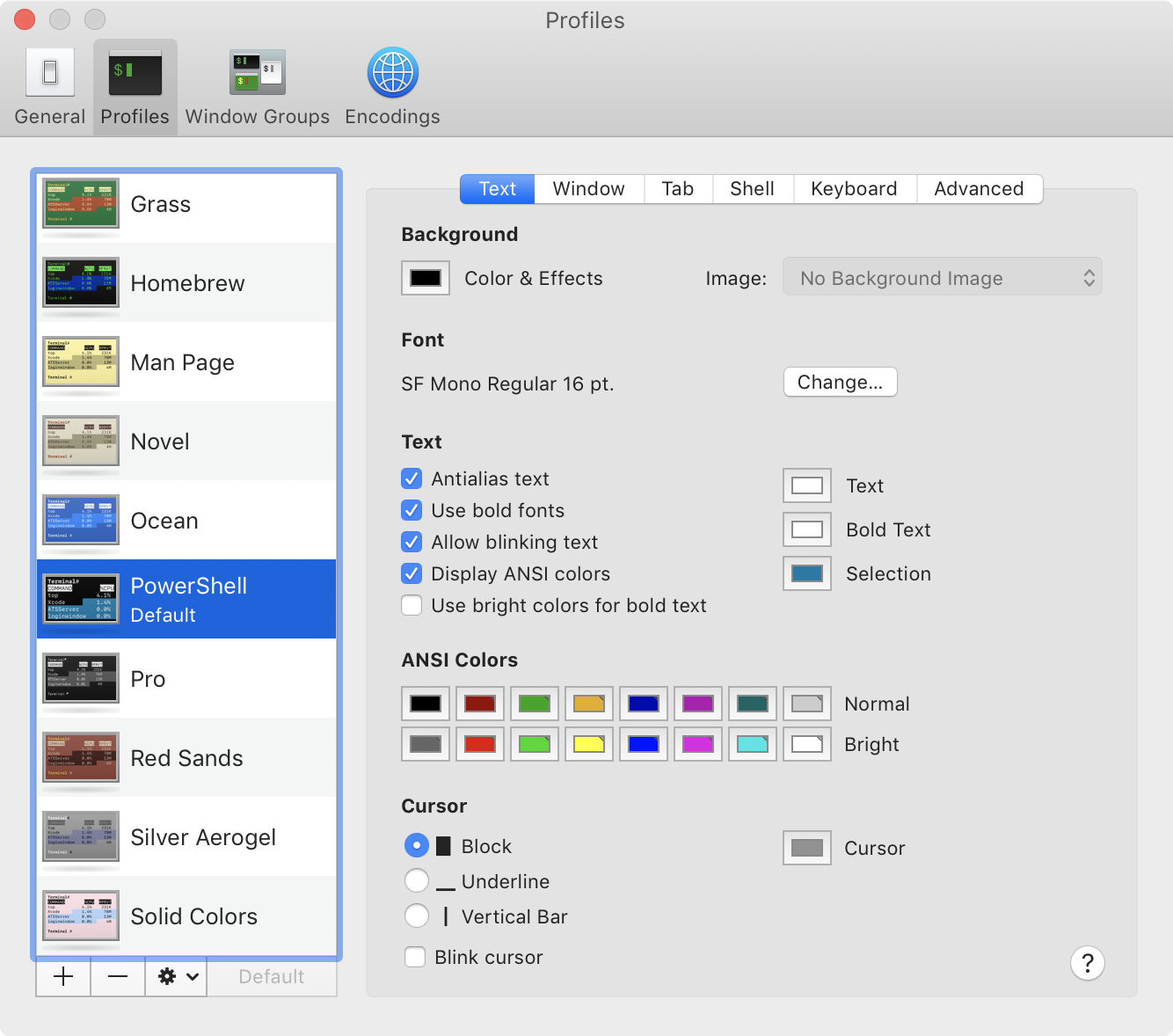Pick the Solid Colors profile
The image size is (1173, 1036).
tap(186, 916)
